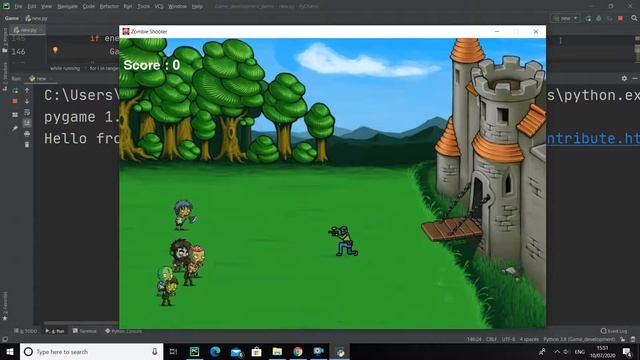The image size is (640, 360).
Task: Open the Project tool window sidebar tab
Action: coord(5,41)
